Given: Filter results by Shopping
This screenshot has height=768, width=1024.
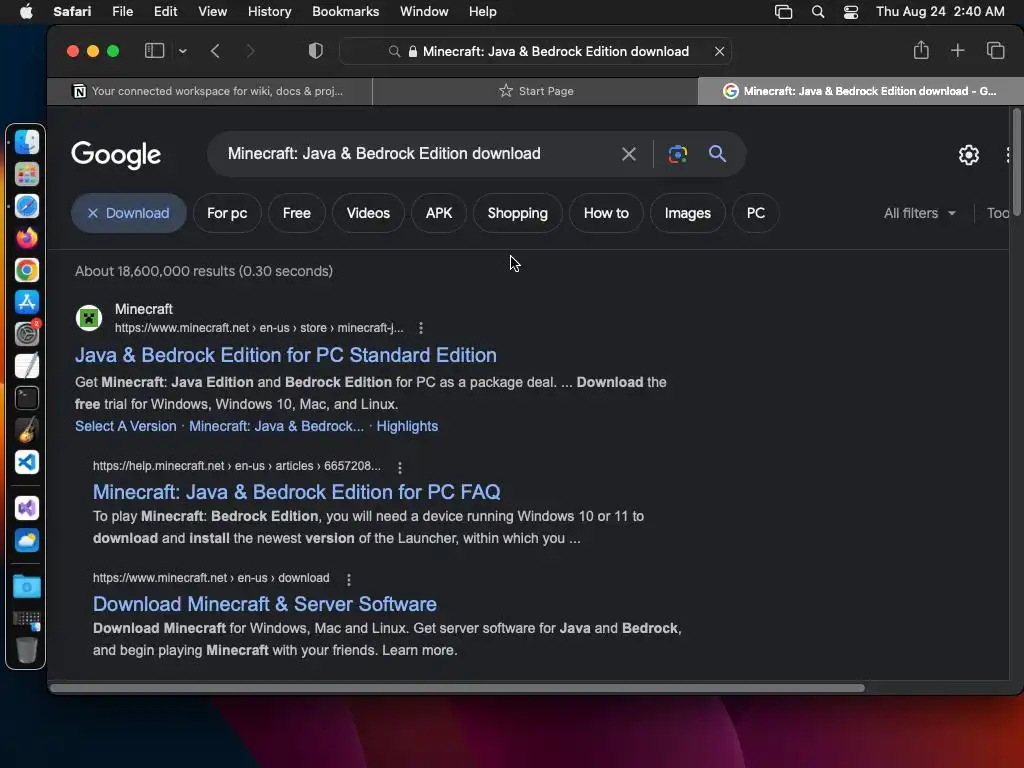Looking at the screenshot, I should 518,213.
